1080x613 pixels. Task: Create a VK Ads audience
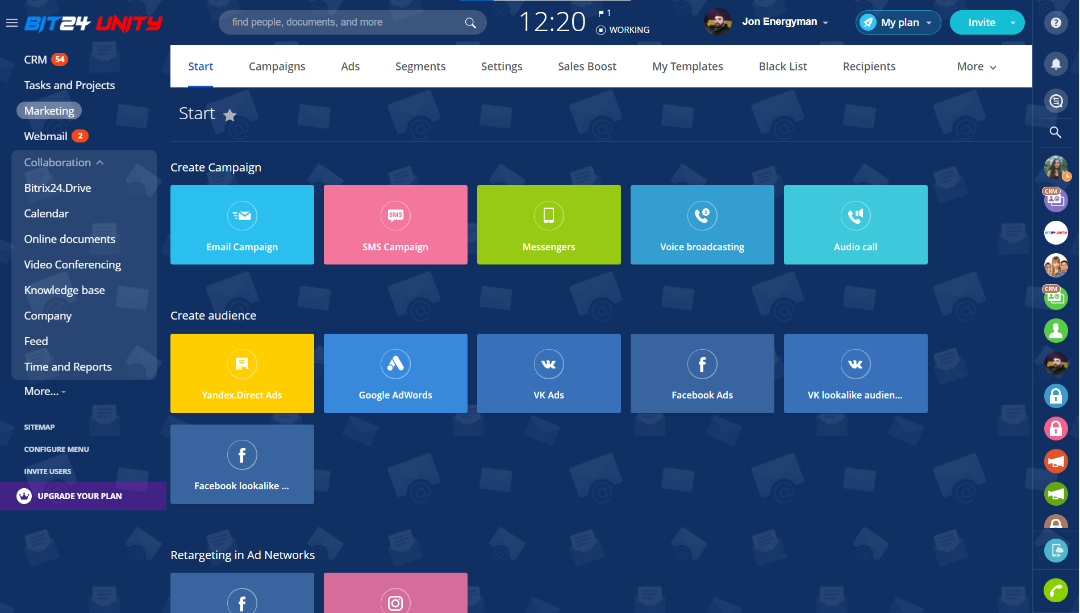549,373
